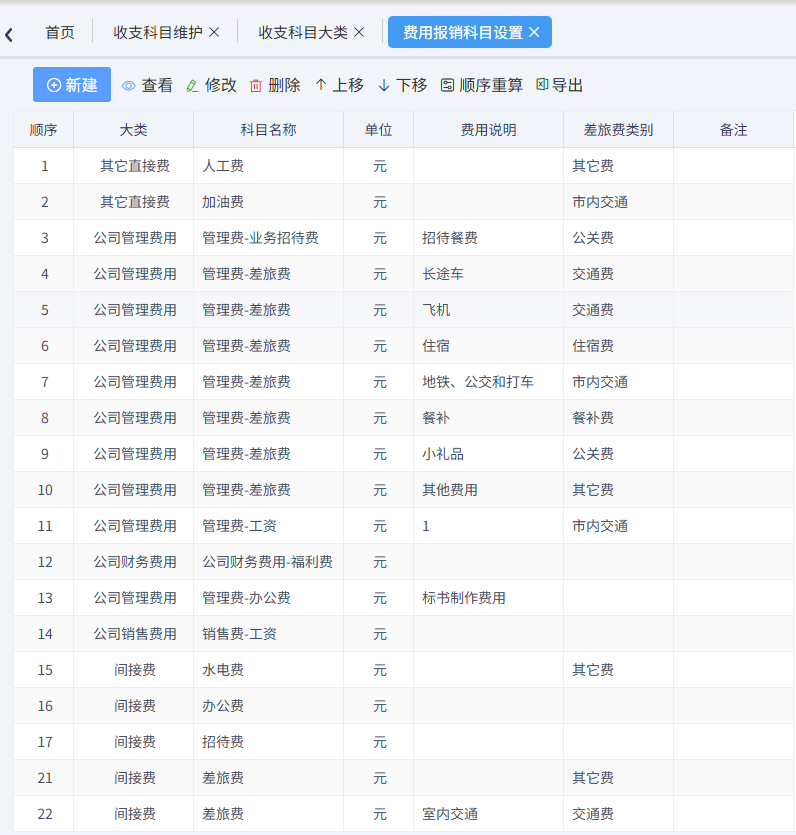Close the 费用报销科目设置 tab

tap(534, 32)
